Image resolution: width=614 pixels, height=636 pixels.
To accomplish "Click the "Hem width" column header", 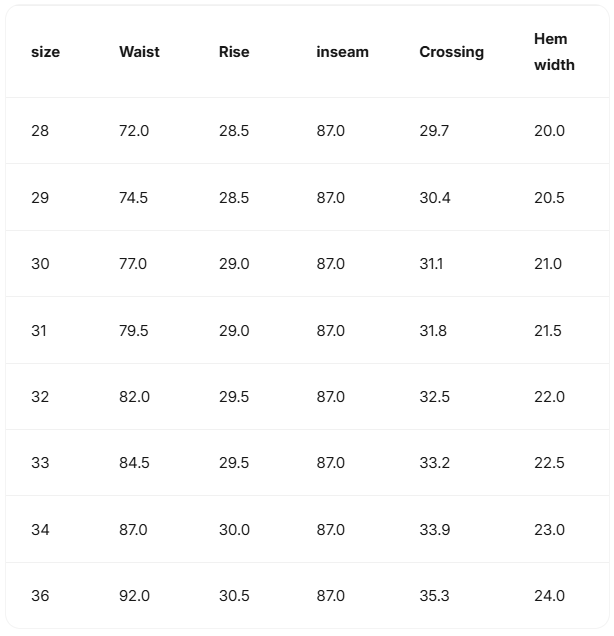I will (x=554, y=52).
